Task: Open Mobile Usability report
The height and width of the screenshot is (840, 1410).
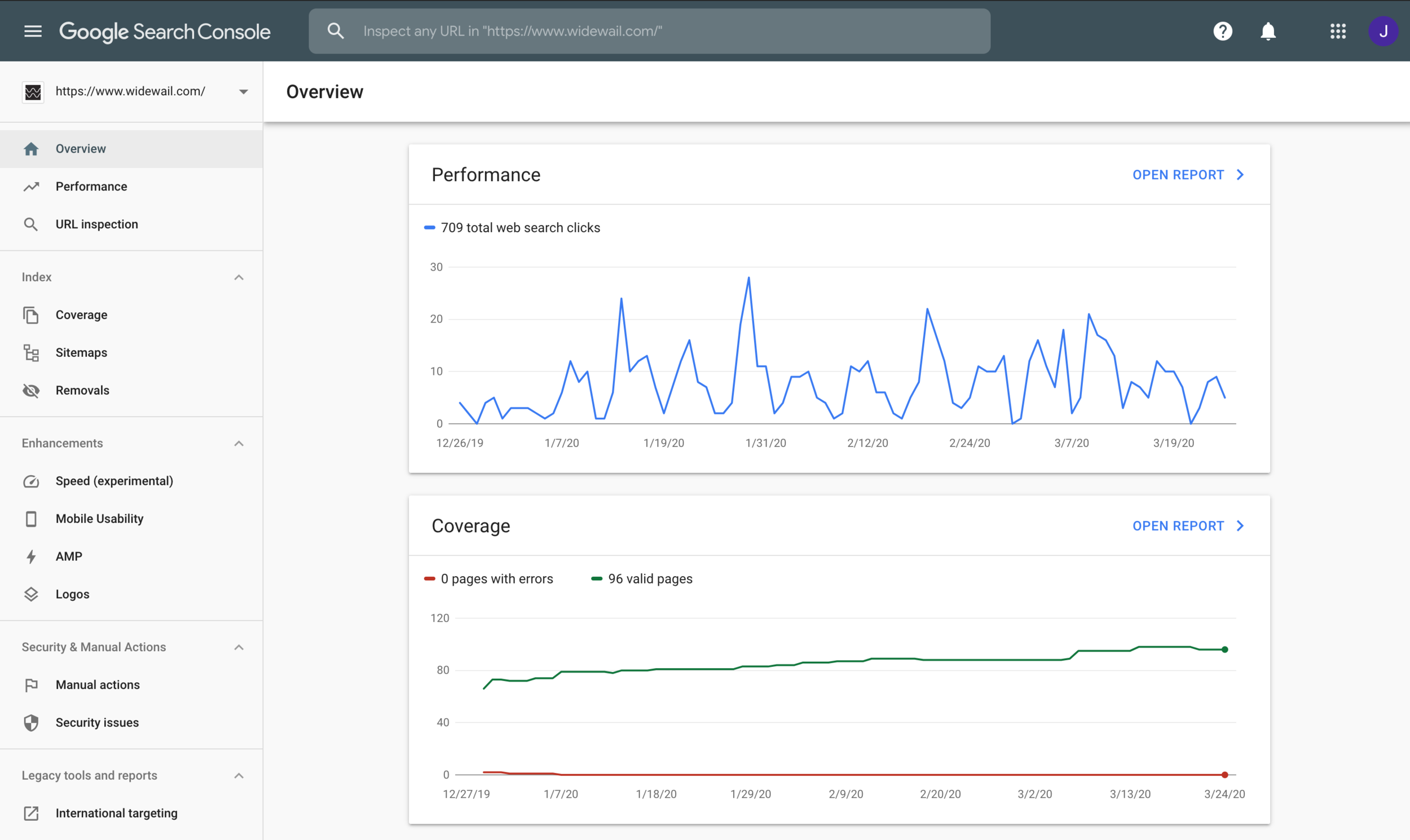Action: coord(131,519)
